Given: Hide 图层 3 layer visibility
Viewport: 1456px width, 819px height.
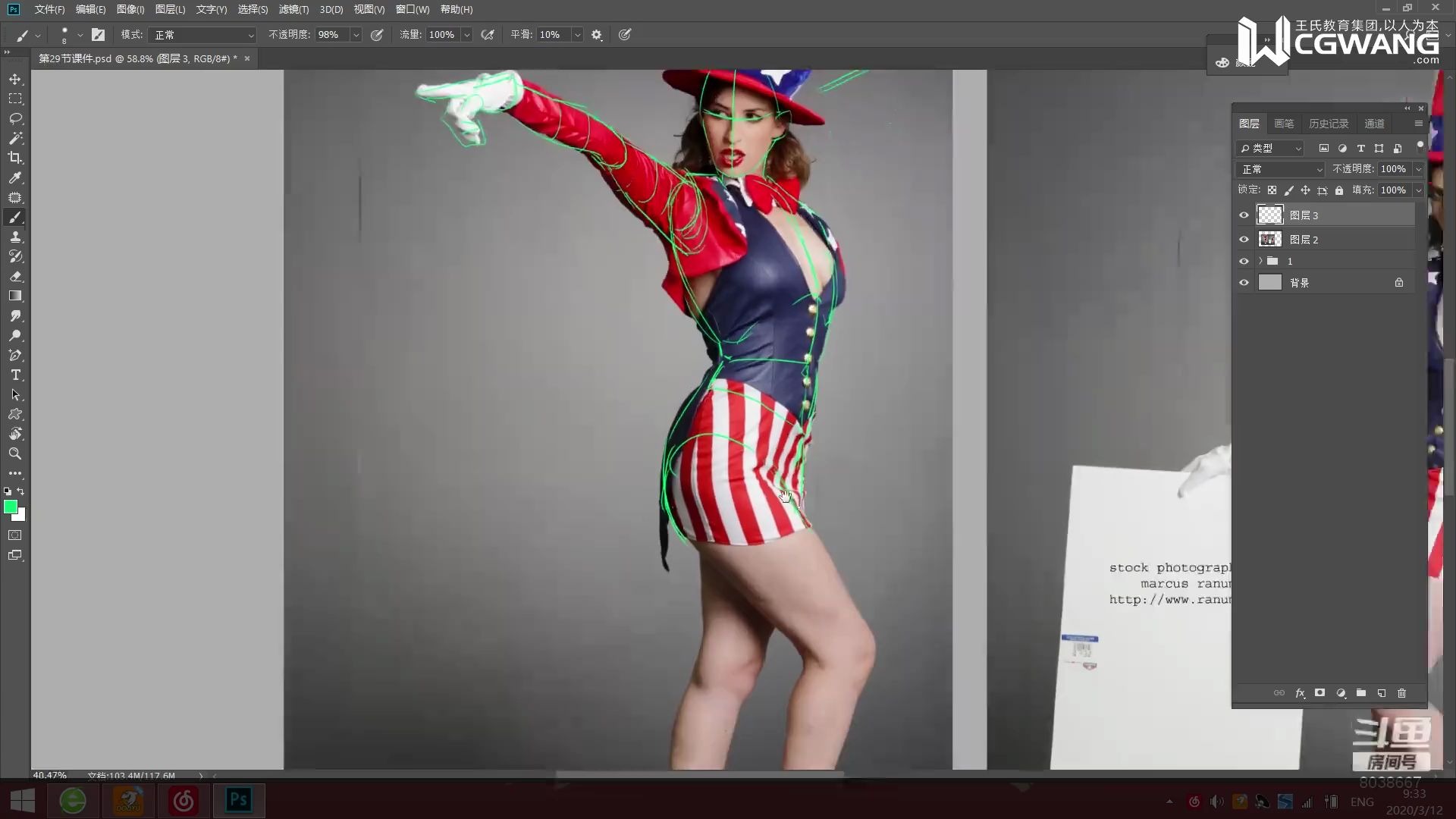Looking at the screenshot, I should (1244, 215).
